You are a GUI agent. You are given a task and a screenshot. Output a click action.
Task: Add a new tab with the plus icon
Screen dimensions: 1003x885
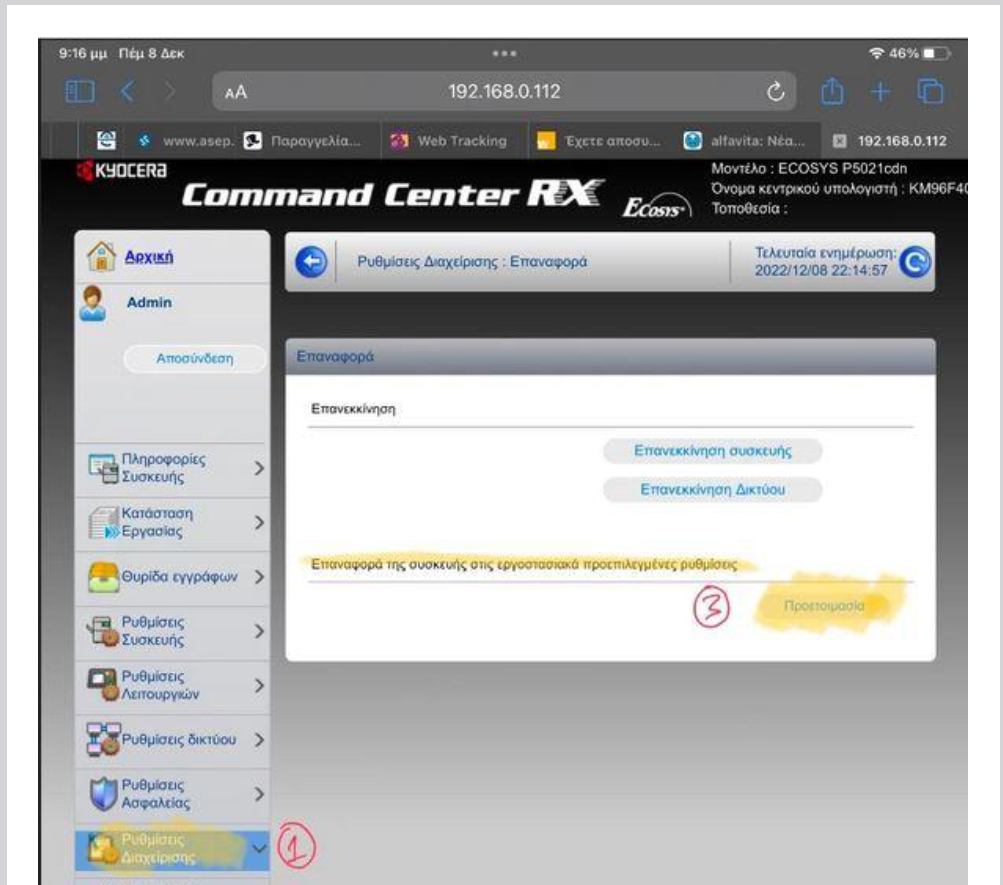(x=880, y=91)
